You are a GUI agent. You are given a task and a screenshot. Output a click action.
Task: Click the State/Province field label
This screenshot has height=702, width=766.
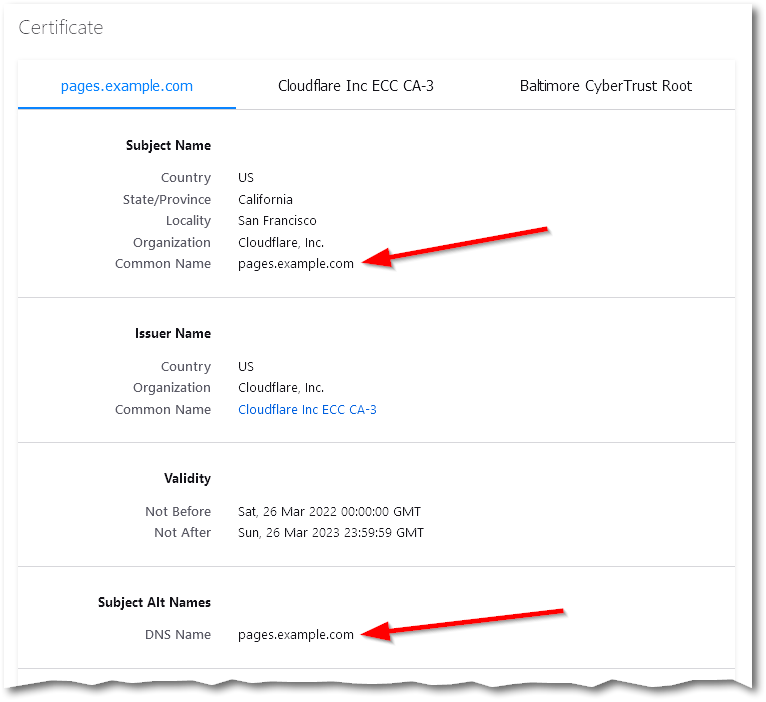(166, 199)
